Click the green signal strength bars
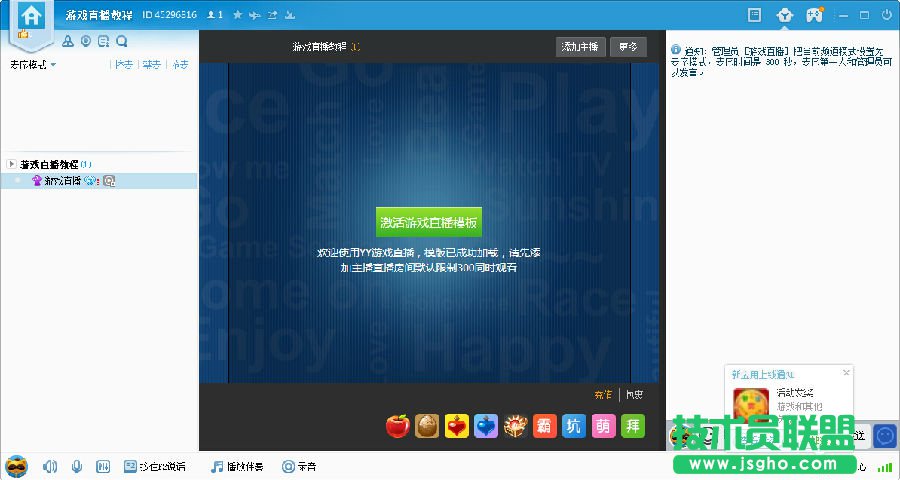900x480 pixels. (886, 467)
